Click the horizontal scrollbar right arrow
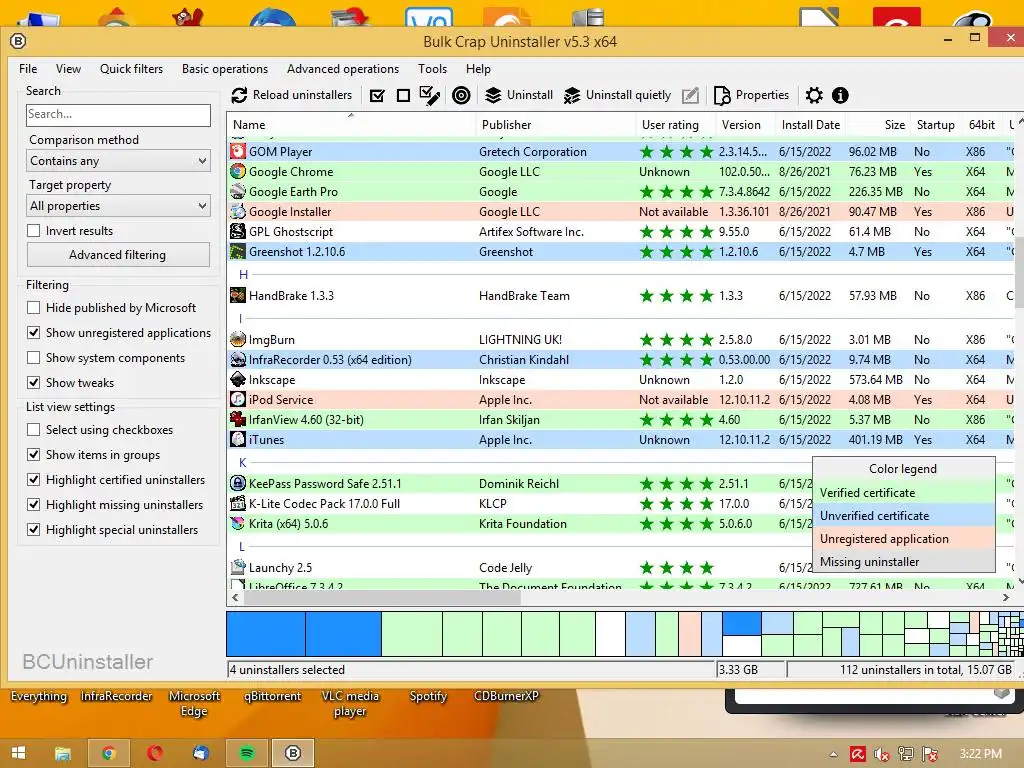The image size is (1024, 768). [x=1006, y=597]
